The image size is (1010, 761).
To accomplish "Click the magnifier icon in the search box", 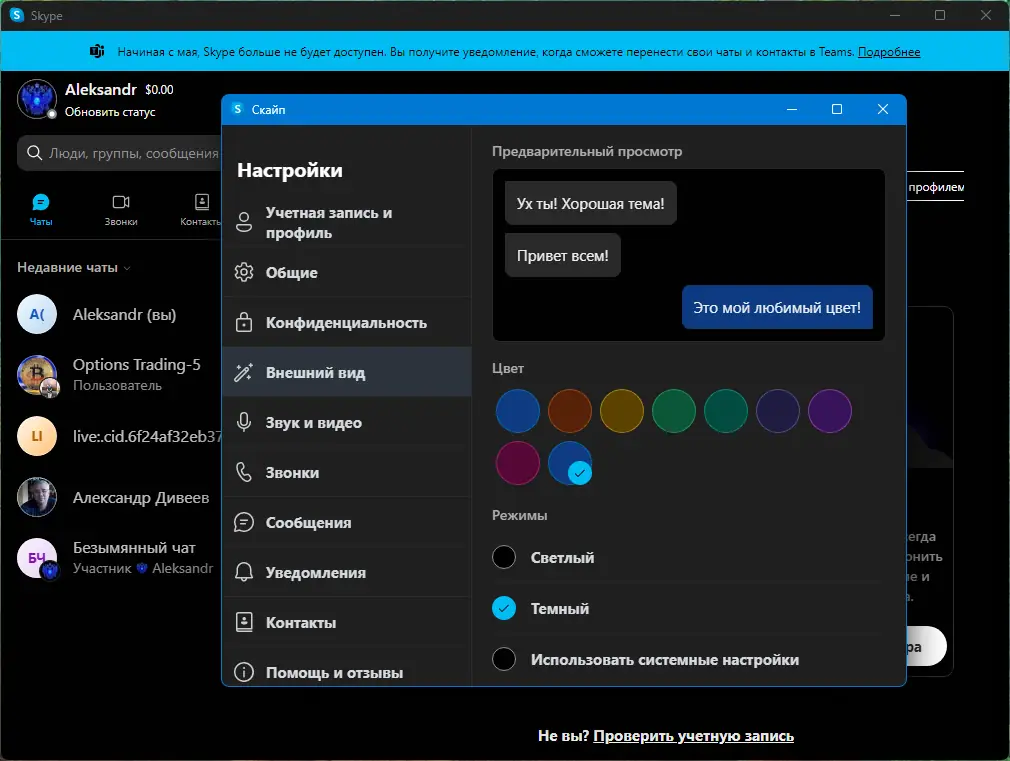I will [x=34, y=153].
